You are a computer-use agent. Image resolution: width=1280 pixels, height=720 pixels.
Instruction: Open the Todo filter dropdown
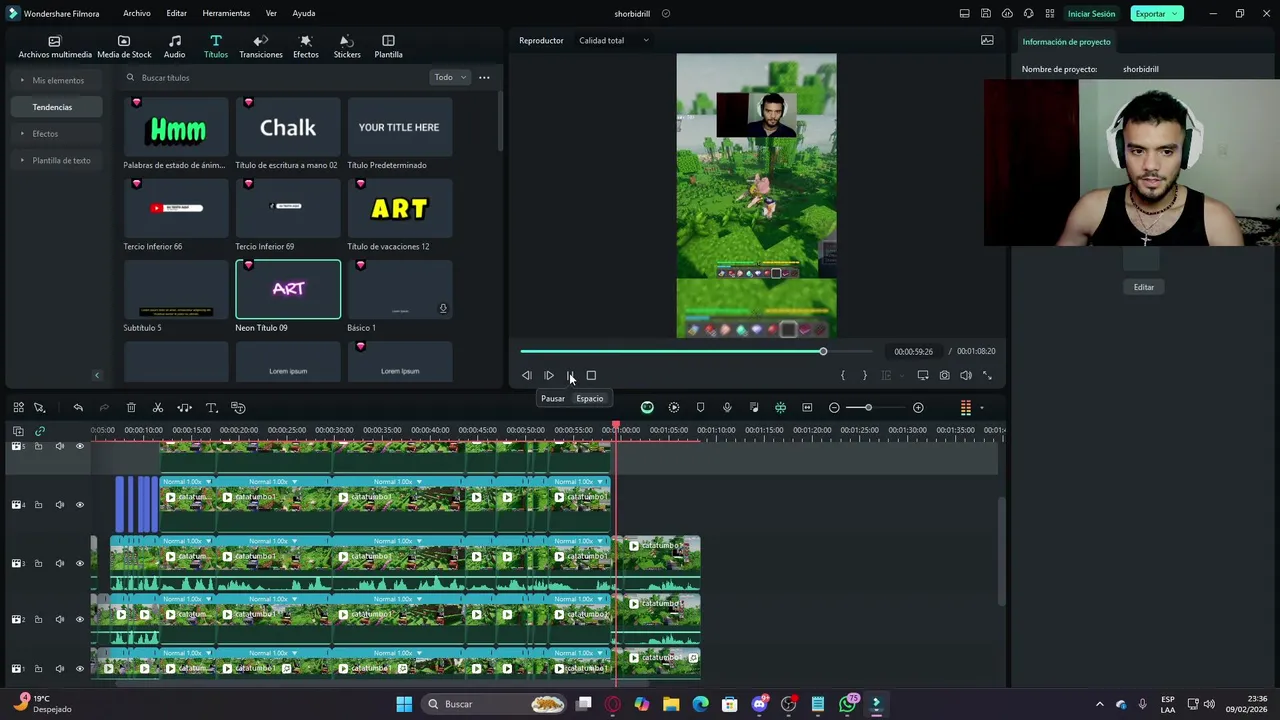click(x=450, y=78)
